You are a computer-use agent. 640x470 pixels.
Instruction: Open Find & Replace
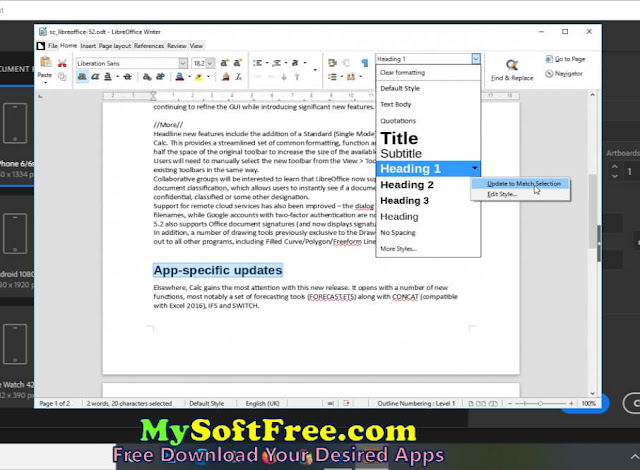coord(512,70)
